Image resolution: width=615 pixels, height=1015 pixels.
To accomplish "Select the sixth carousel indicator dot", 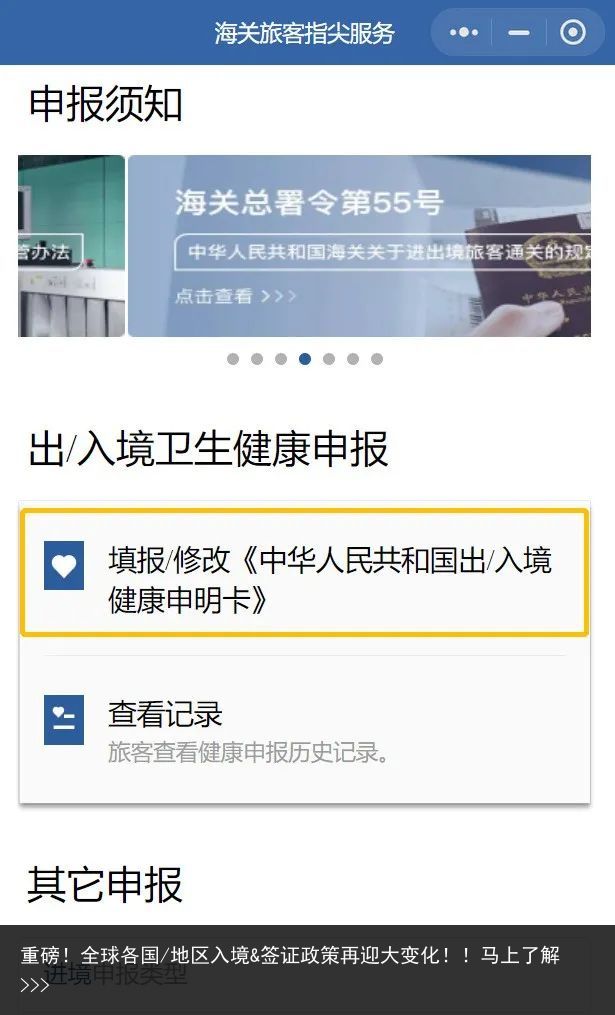I will [x=353, y=359].
